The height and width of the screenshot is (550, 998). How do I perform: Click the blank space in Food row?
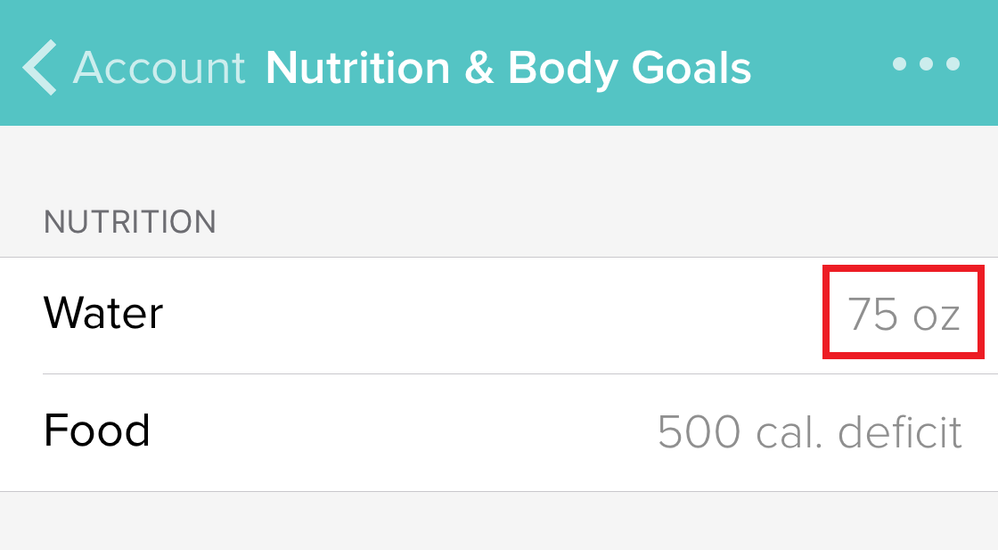click(x=400, y=432)
